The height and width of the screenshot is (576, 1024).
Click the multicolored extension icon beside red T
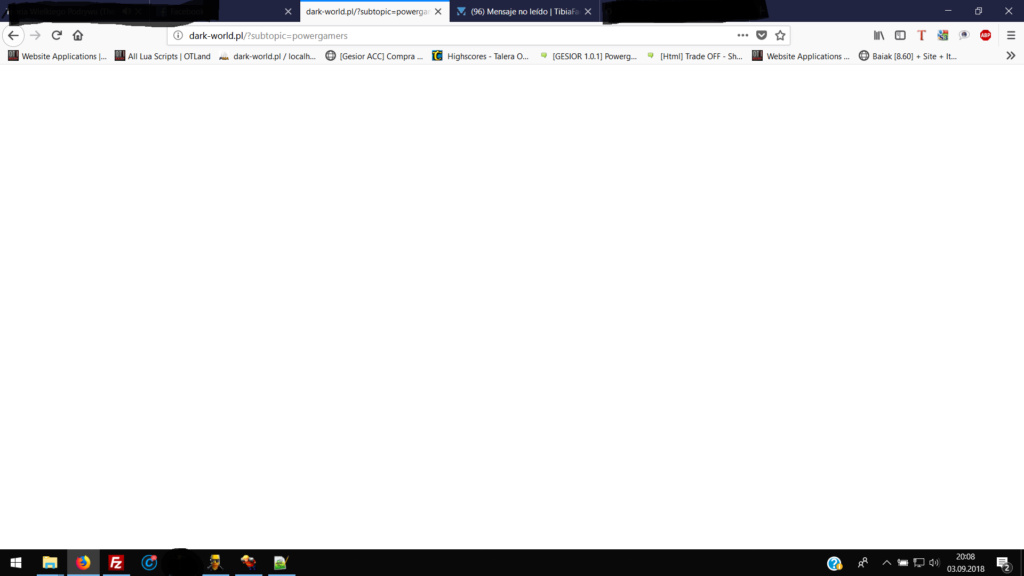[942, 35]
